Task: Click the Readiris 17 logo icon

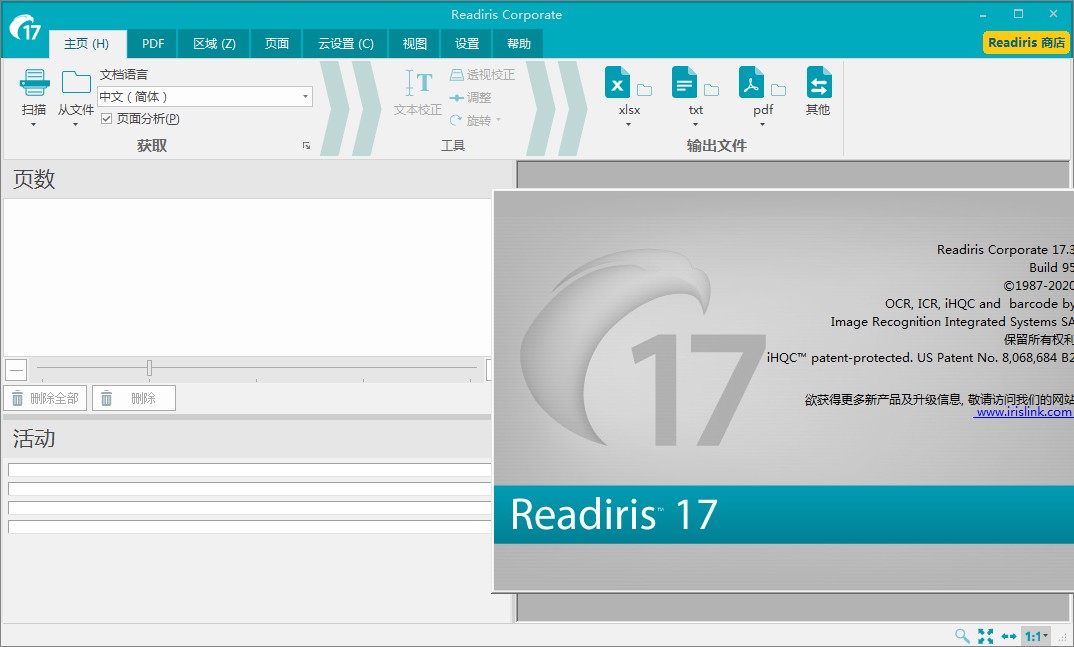Action: 25,27
